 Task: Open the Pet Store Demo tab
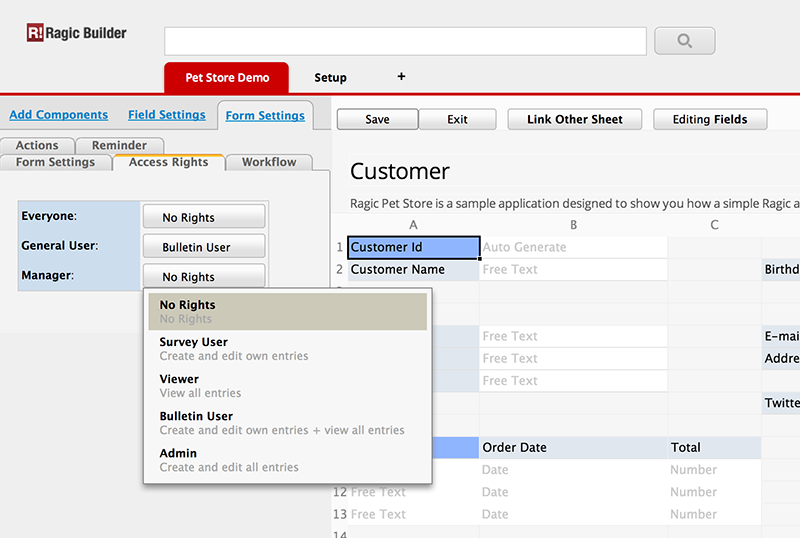click(227, 78)
